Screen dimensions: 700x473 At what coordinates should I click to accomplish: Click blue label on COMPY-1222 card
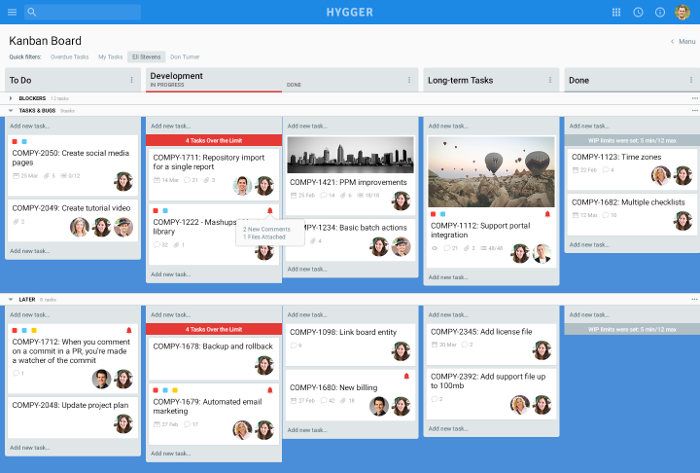(165, 211)
